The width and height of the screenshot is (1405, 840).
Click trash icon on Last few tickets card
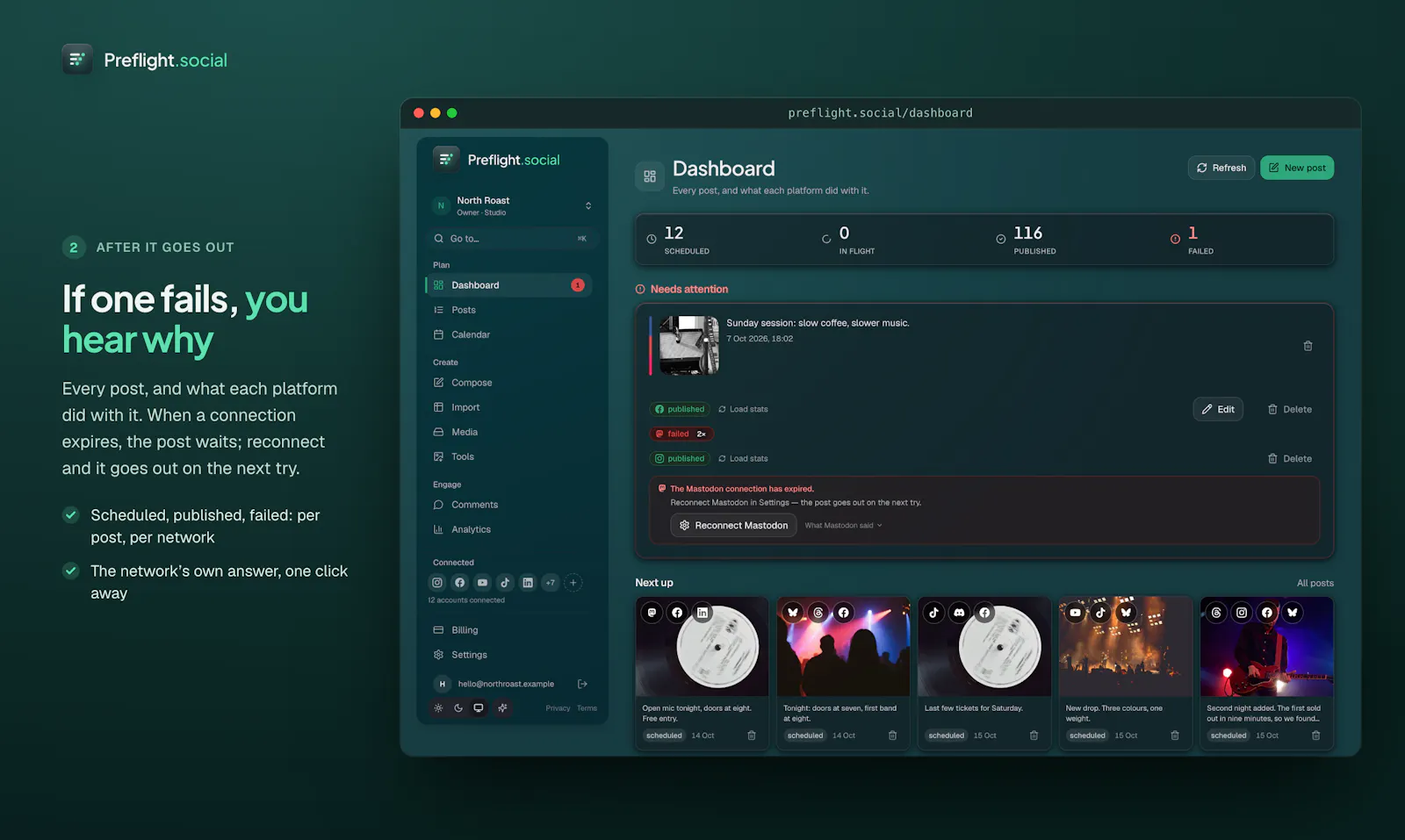point(1034,736)
